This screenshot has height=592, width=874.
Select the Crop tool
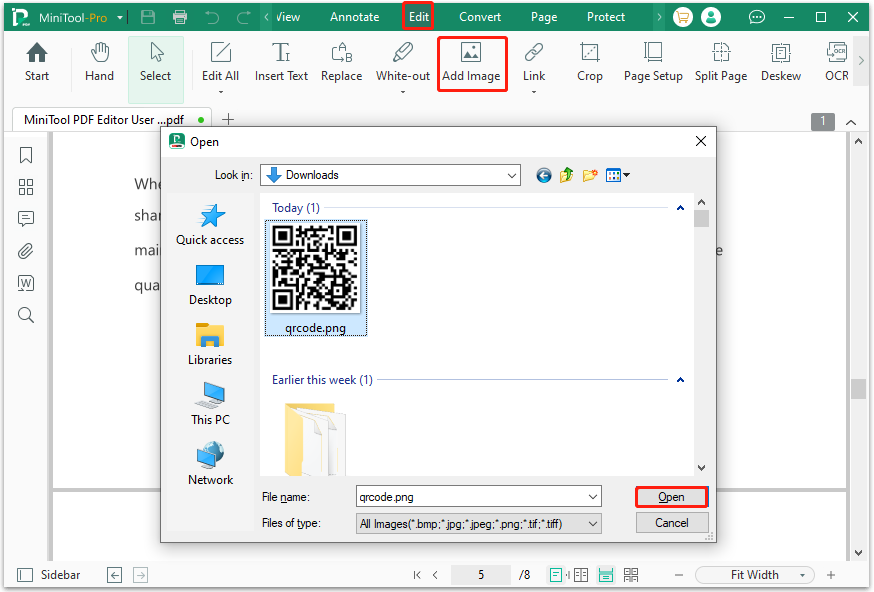[589, 62]
